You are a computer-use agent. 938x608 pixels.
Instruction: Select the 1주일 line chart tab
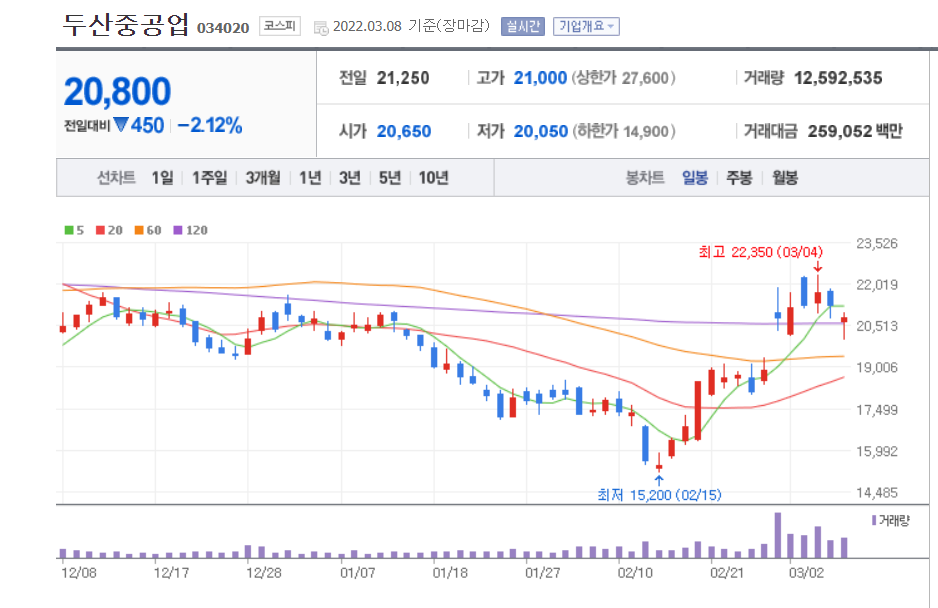[x=209, y=178]
